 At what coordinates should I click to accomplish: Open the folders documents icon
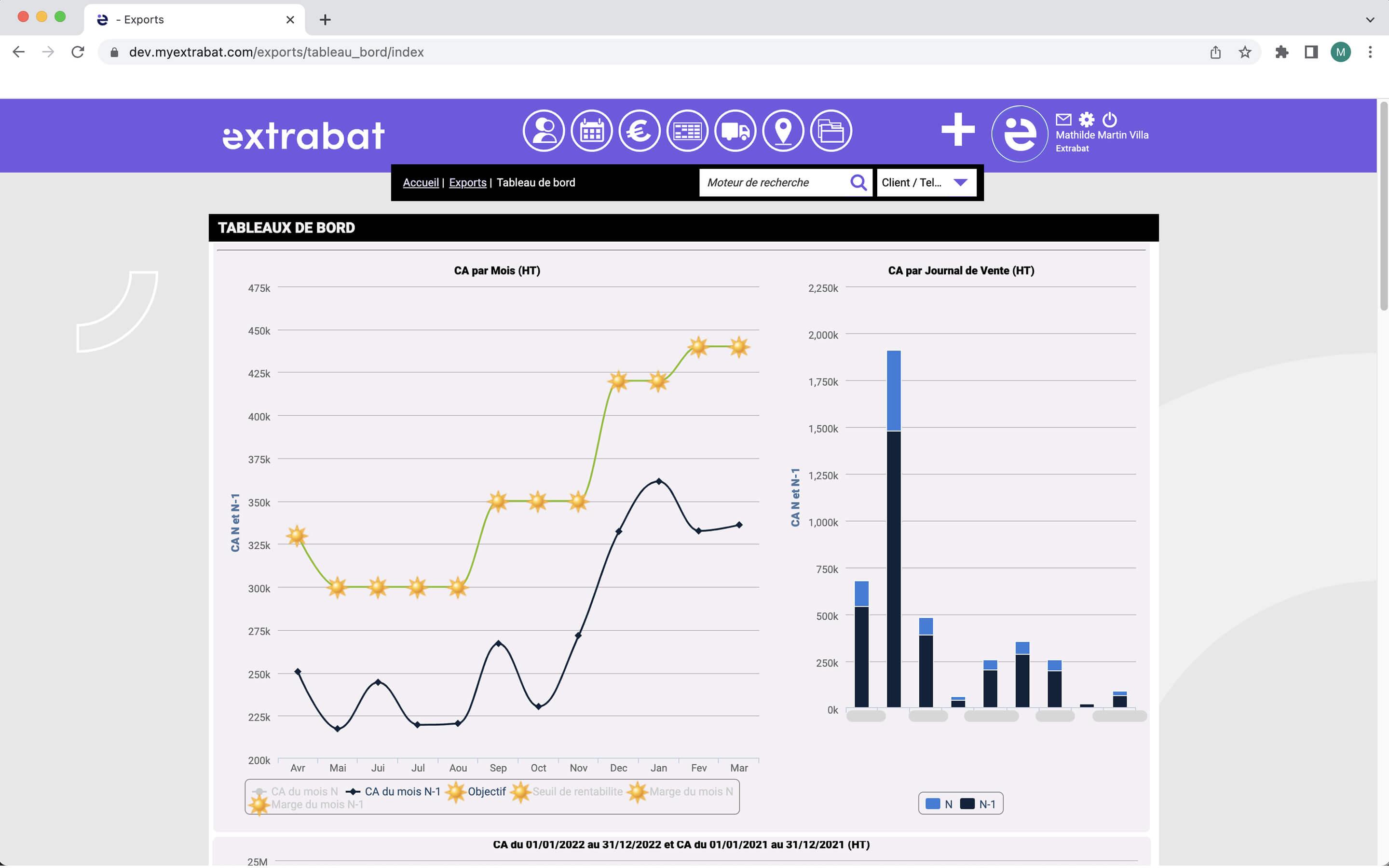pyautogui.click(x=831, y=131)
